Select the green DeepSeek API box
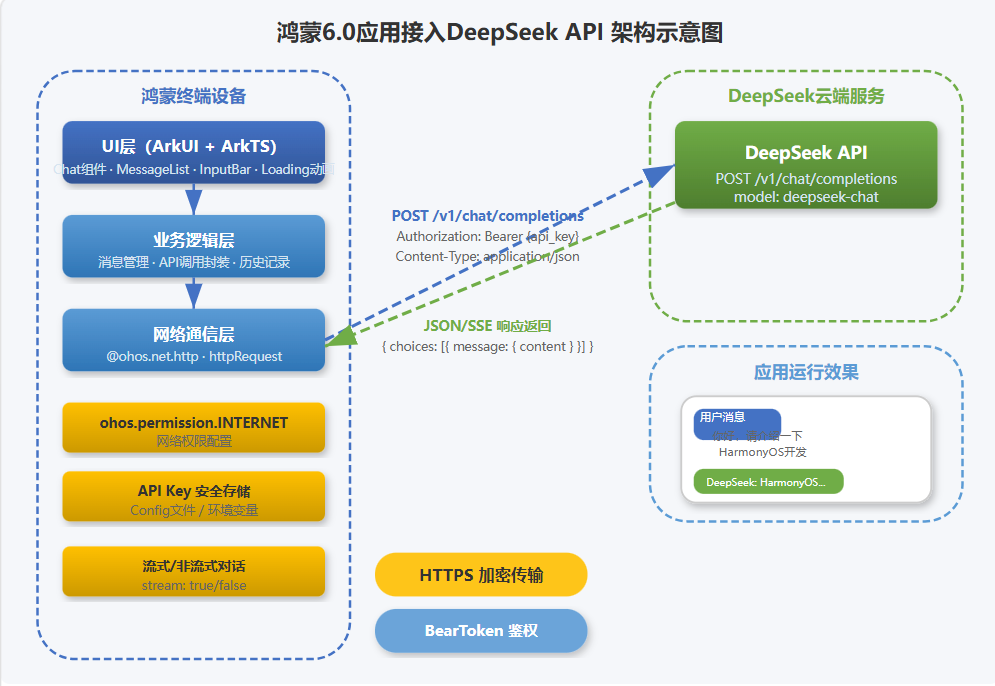The image size is (995, 686). (x=806, y=165)
